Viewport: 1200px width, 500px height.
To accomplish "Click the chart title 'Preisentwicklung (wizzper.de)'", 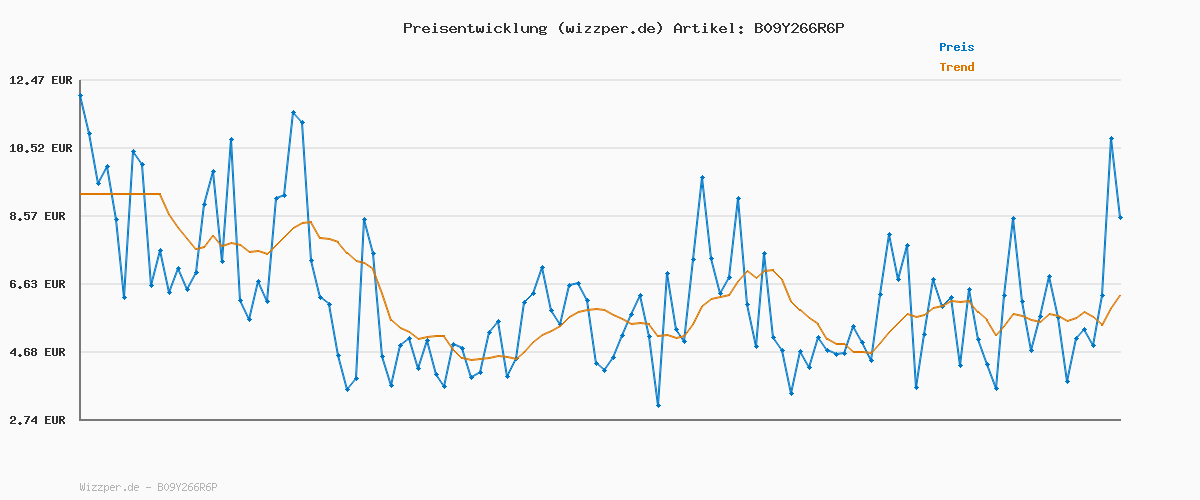I will coord(533,28).
